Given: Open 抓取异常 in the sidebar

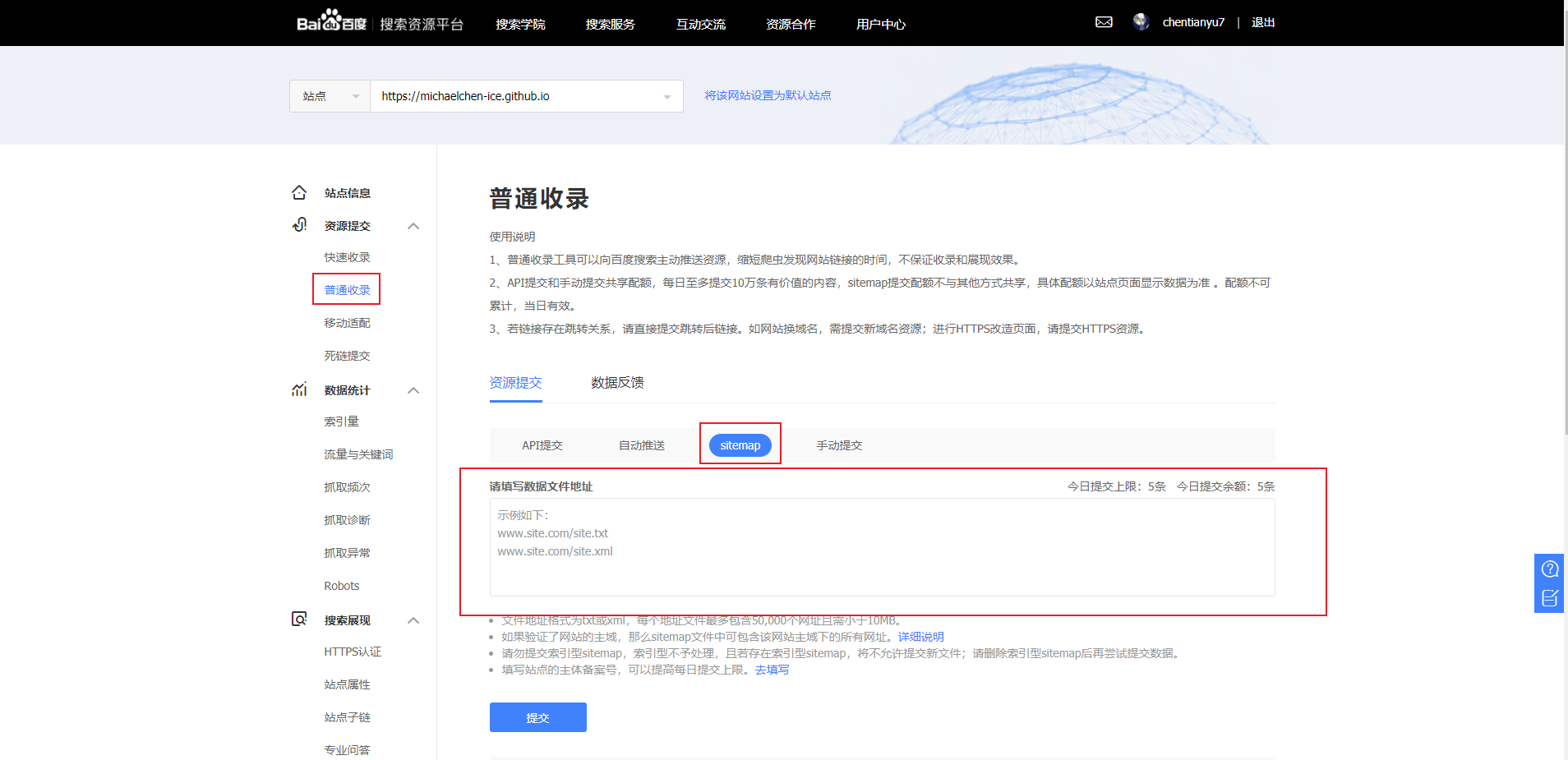Looking at the screenshot, I should click(348, 553).
